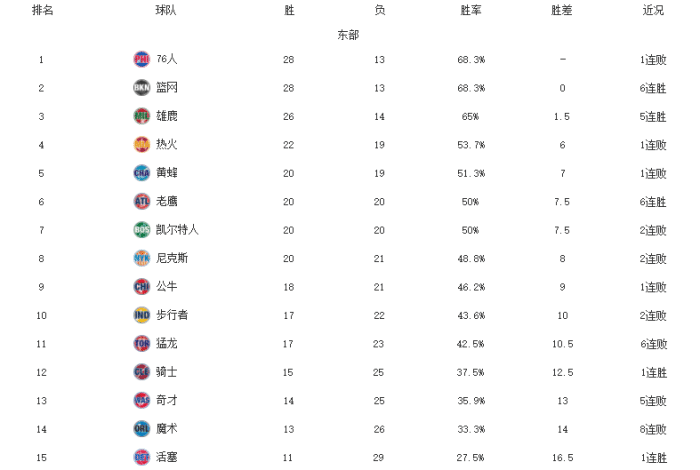Click the 活塞 team logo icon

click(x=141, y=457)
